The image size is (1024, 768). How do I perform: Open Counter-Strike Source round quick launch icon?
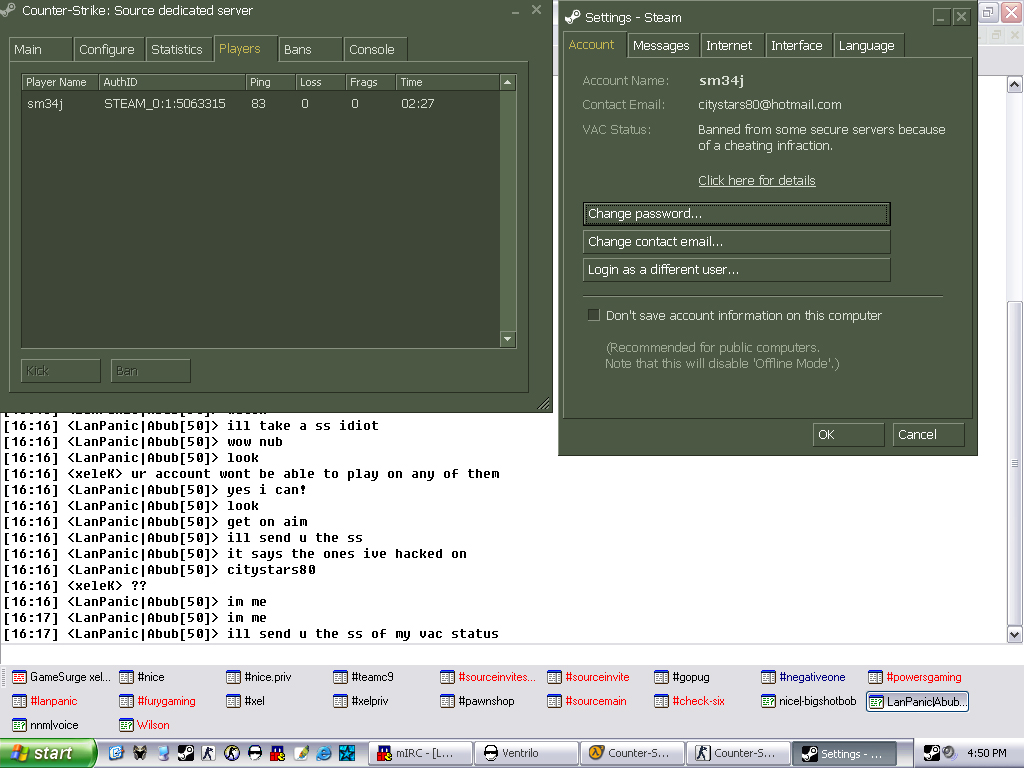232,753
